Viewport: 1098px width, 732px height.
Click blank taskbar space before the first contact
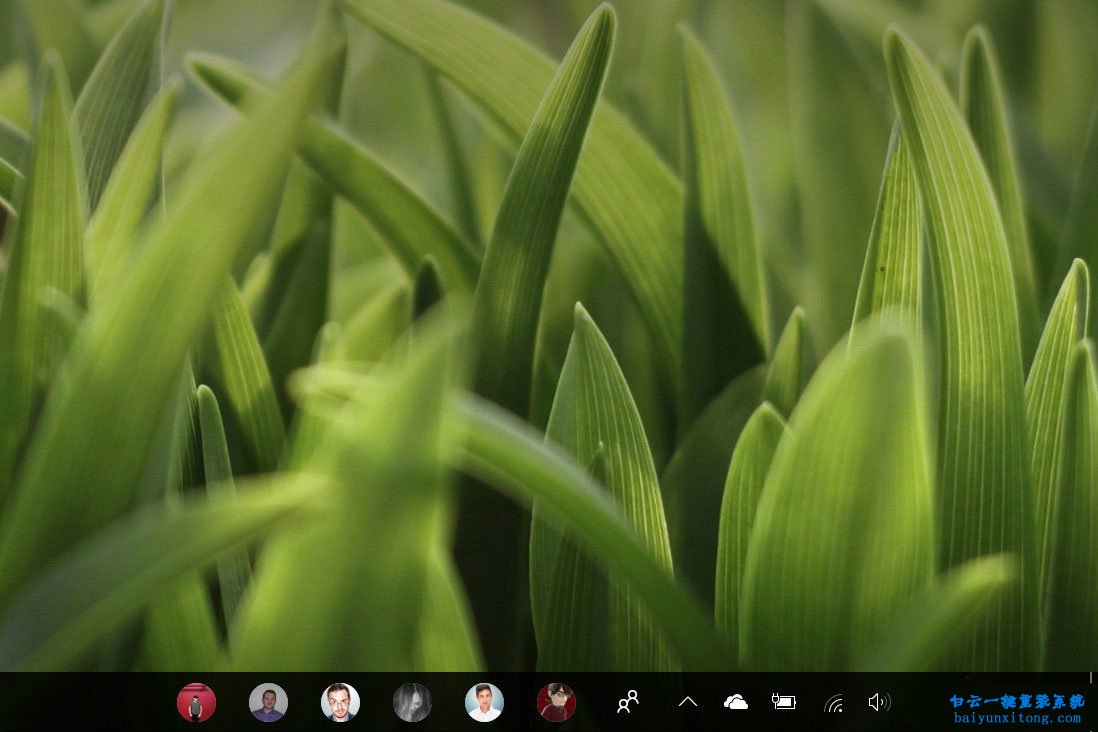(90, 702)
